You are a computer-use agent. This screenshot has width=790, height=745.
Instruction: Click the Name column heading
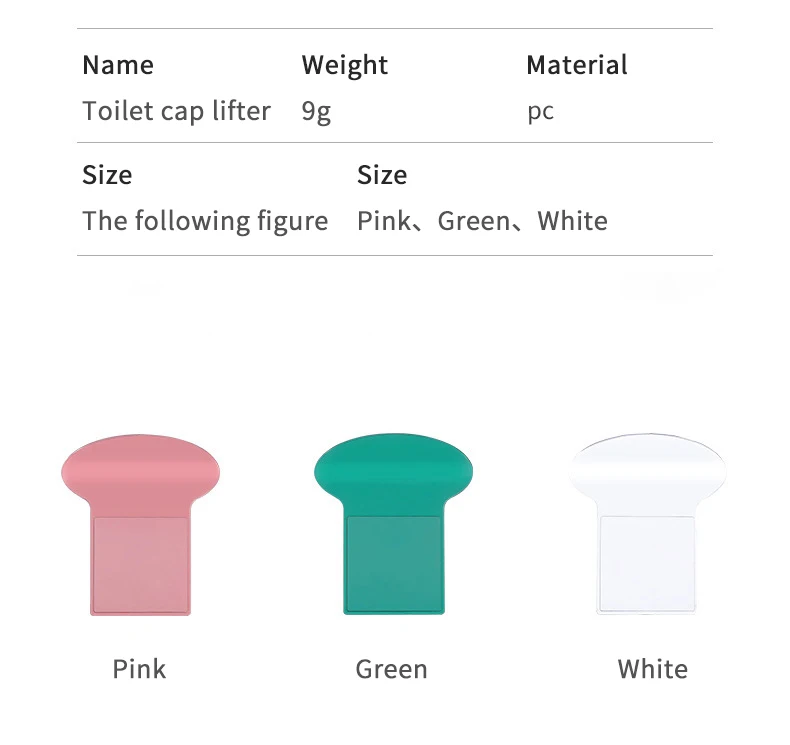[x=118, y=66]
